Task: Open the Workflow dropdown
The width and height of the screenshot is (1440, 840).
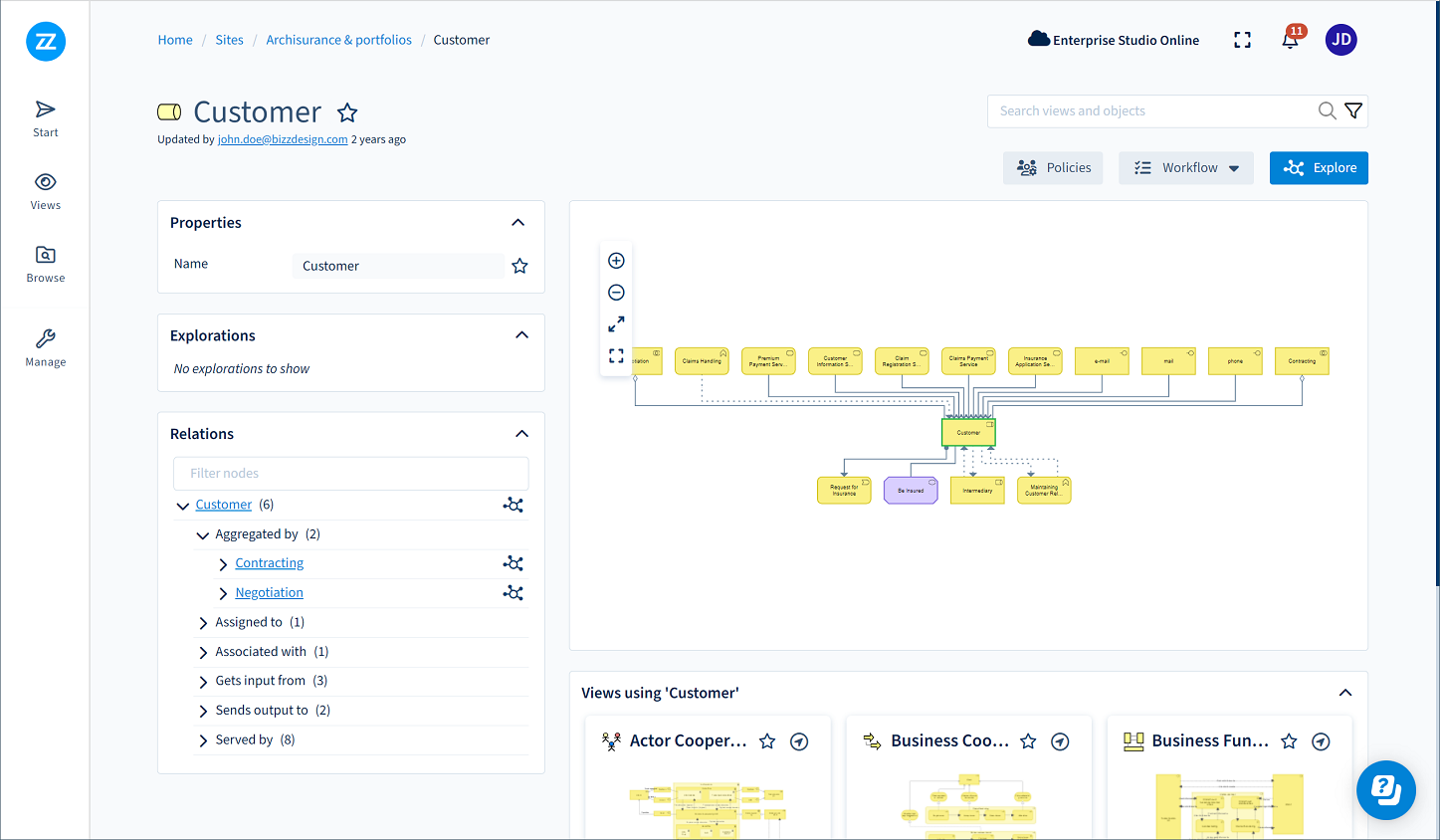Action: [1186, 168]
